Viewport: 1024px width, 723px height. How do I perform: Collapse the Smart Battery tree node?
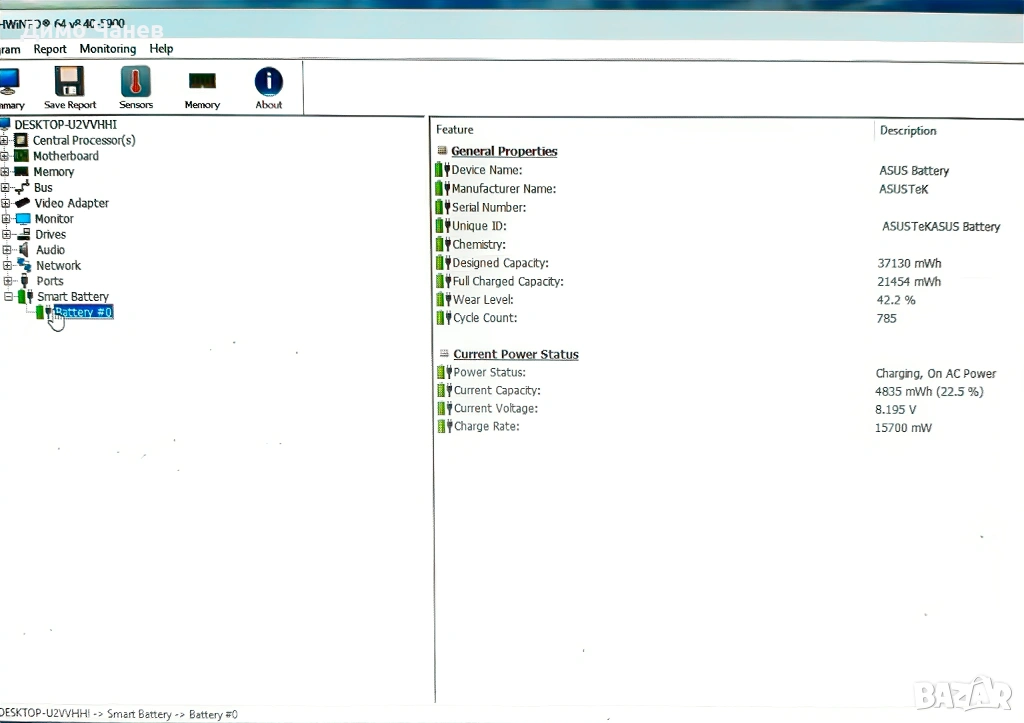click(x=8, y=297)
